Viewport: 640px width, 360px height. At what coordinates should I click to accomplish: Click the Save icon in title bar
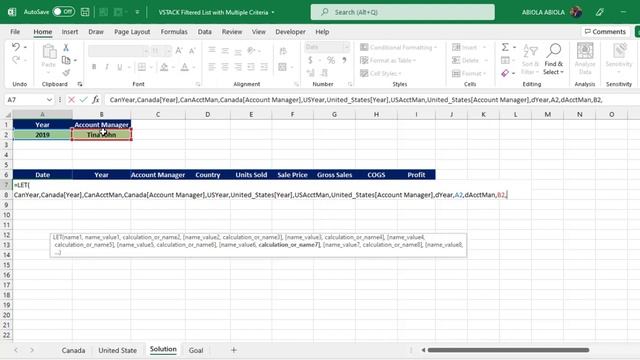85,12
